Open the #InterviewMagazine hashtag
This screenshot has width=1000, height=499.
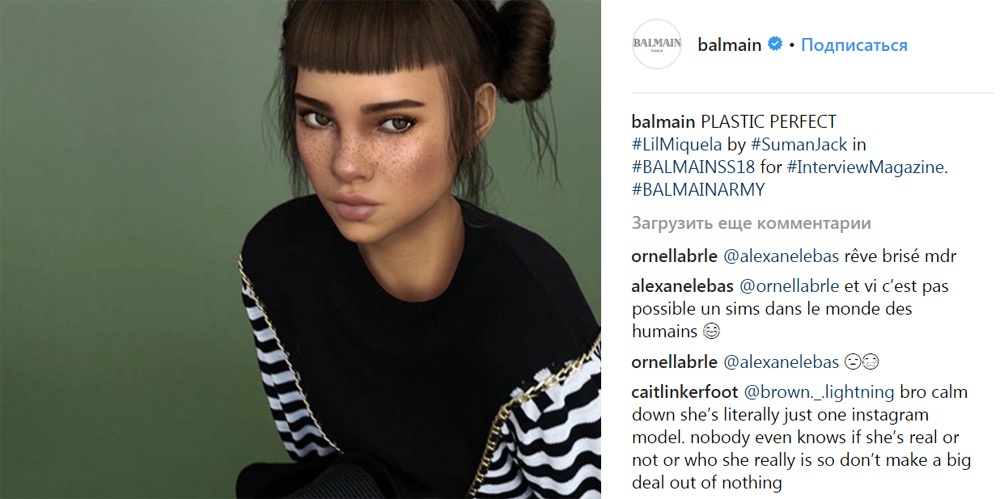pyautogui.click(x=867, y=167)
